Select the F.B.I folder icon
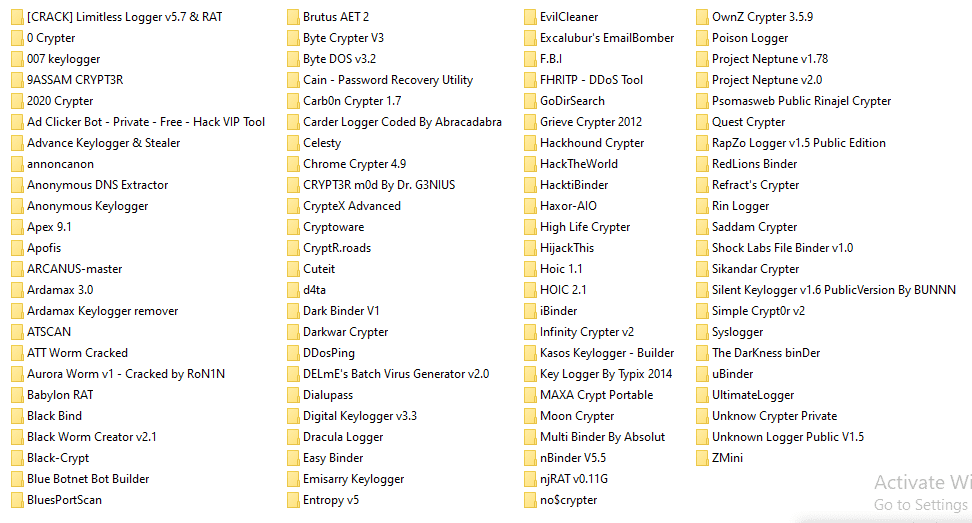Viewport: 972px width, 523px height. click(530, 59)
